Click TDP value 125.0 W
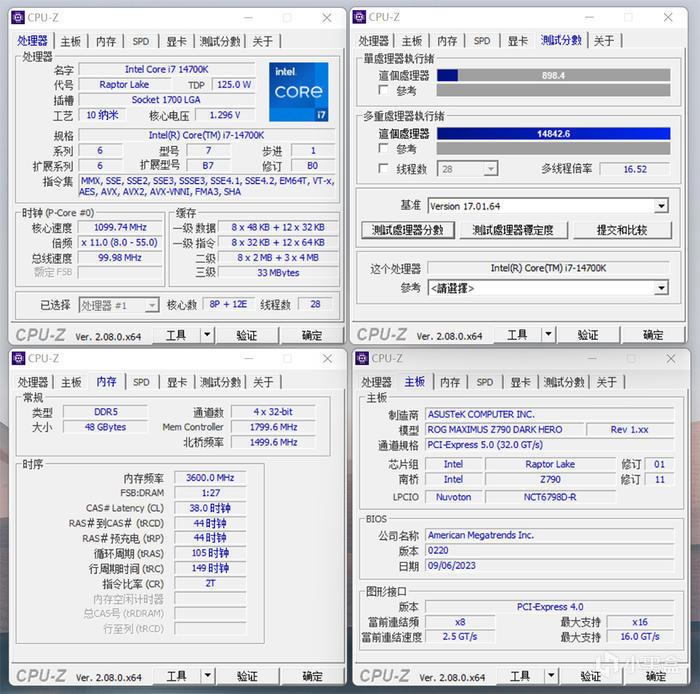Screen dimensions: 700x694 tap(233, 84)
